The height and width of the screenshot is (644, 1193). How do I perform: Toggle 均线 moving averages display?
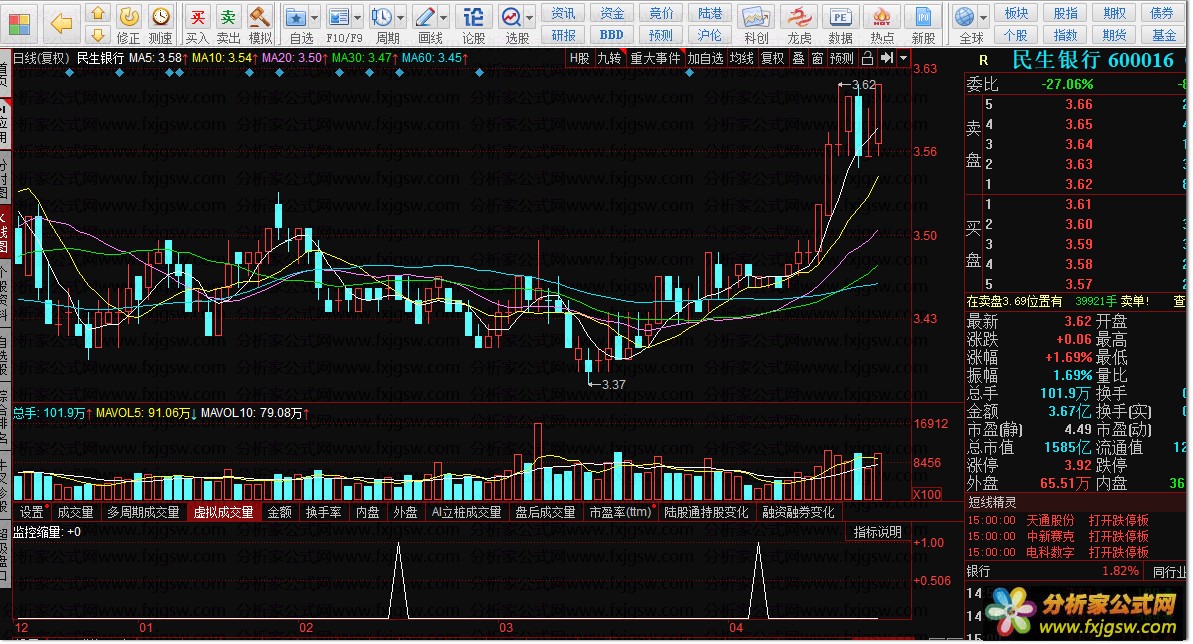(742, 58)
